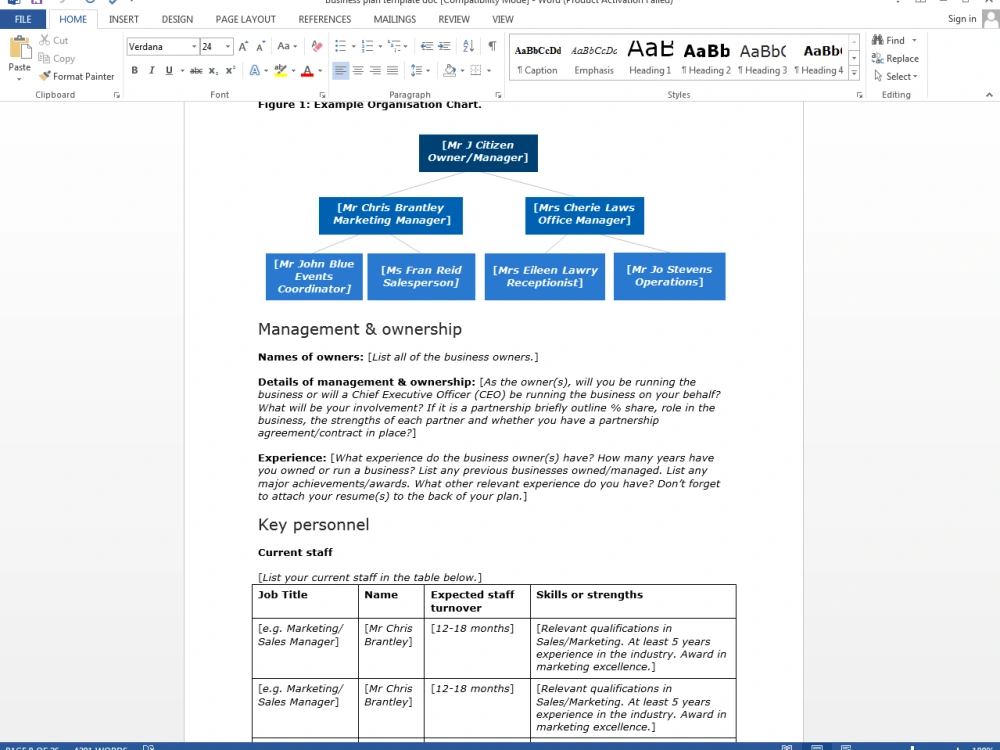Screen dimensions: 1000x750
Task: Expand the Paste options arrow
Action: coord(19,79)
